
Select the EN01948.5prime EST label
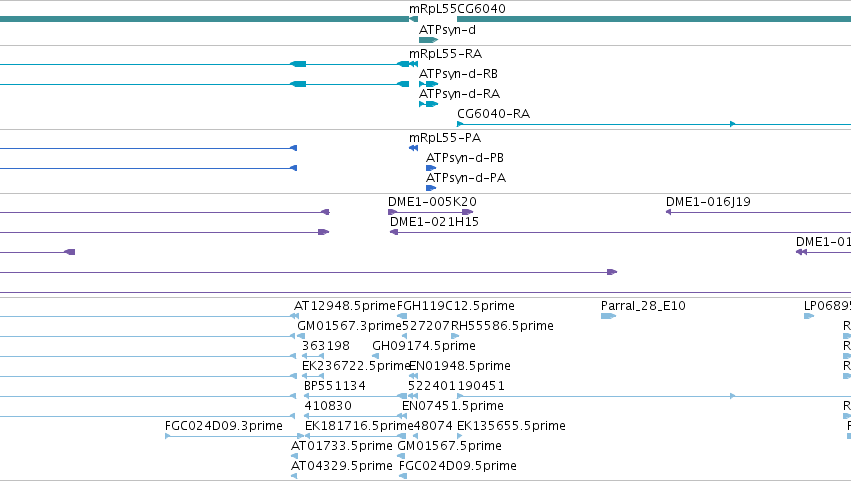(x=460, y=366)
